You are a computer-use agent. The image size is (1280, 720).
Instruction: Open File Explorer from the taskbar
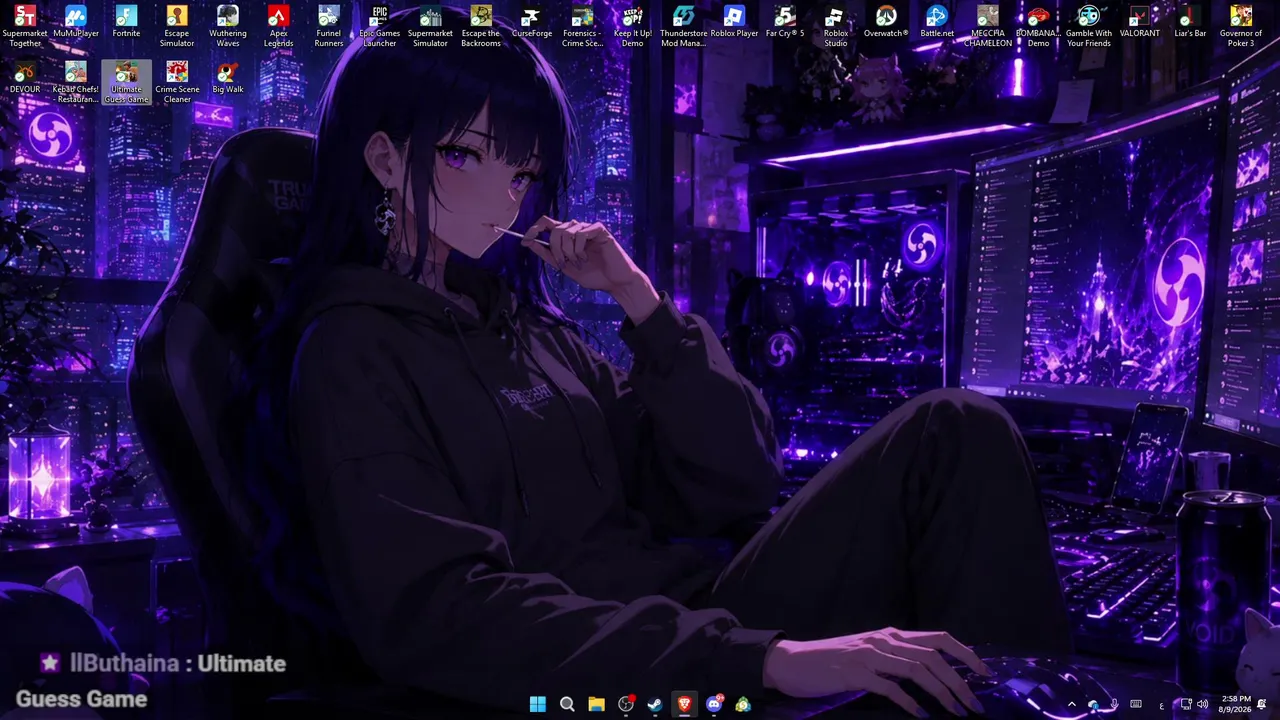pos(596,704)
